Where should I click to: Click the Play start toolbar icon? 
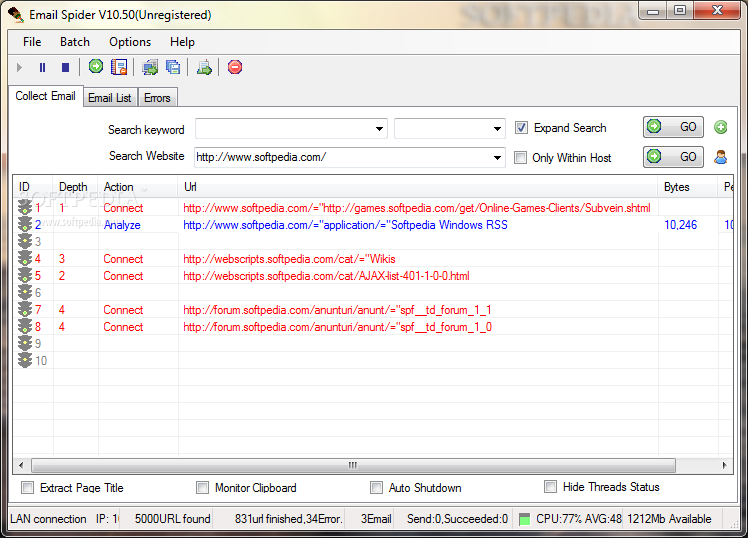point(20,68)
